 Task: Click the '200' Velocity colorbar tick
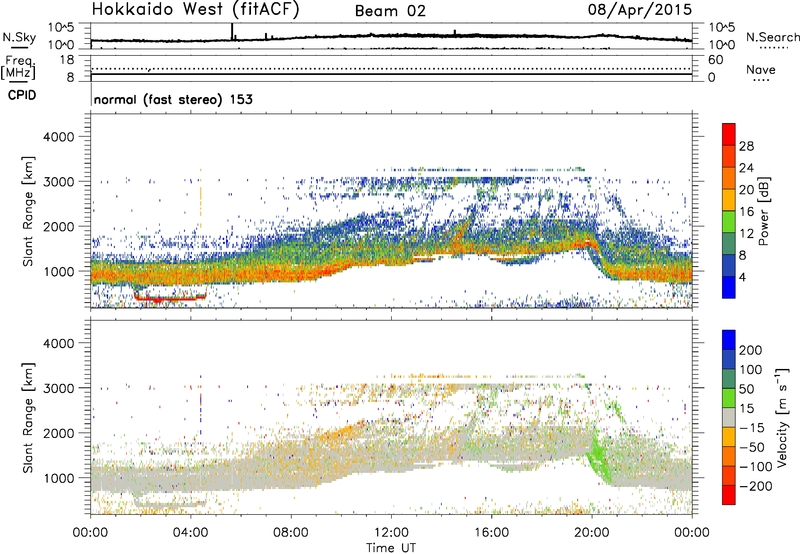751,350
